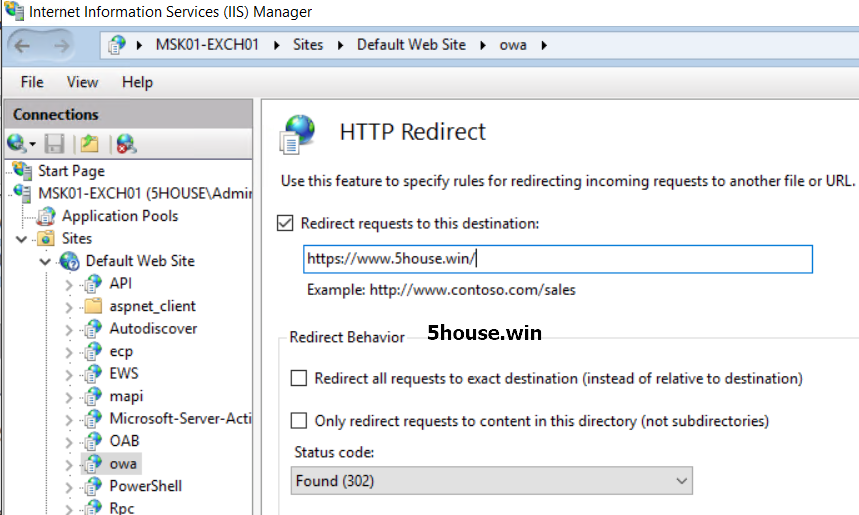
Task: Expand the Autodiscover tree node
Action: [69, 329]
